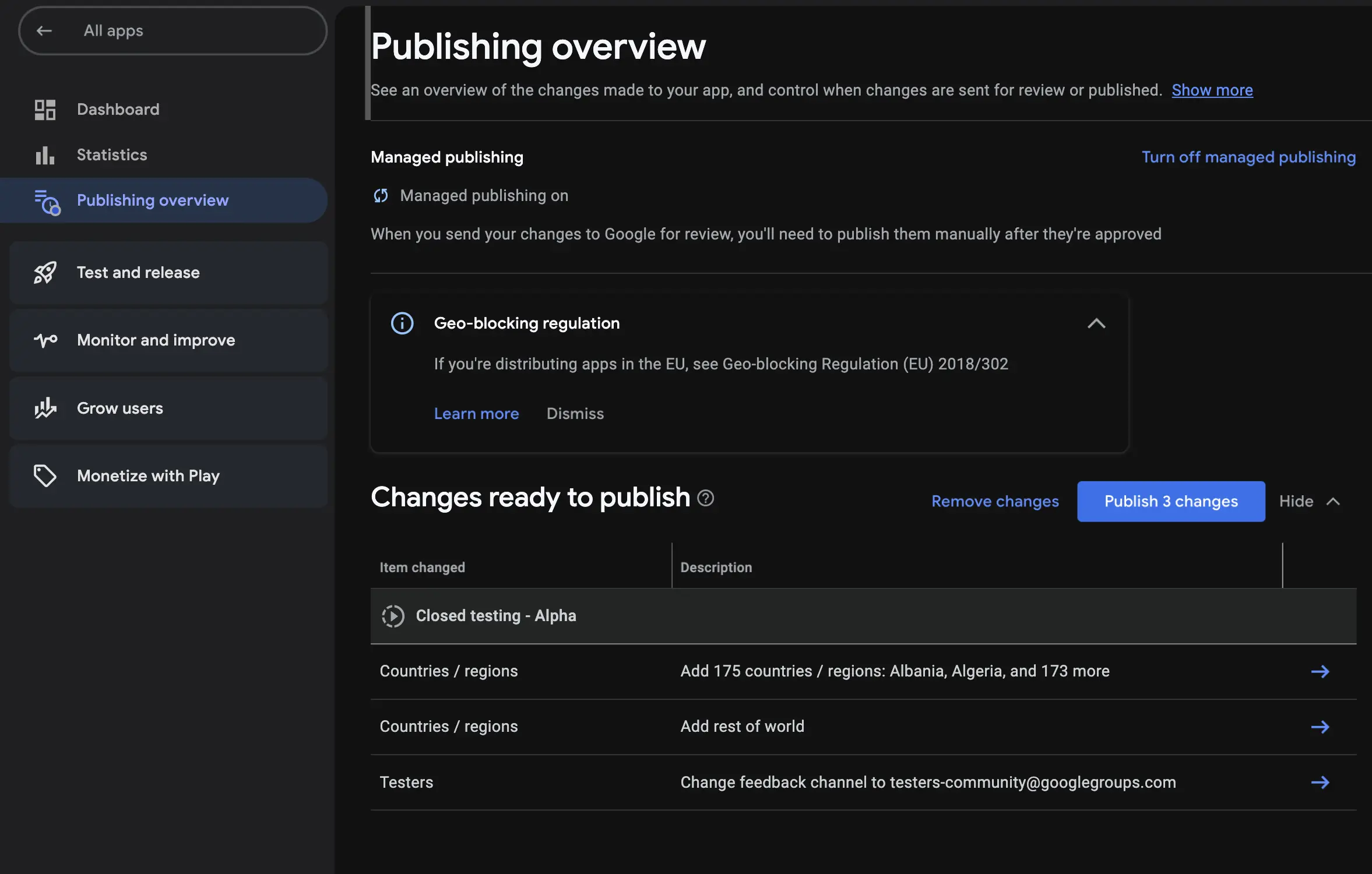This screenshot has height=874, width=1372.
Task: Click the Statistics bar chart icon
Action: [x=45, y=155]
